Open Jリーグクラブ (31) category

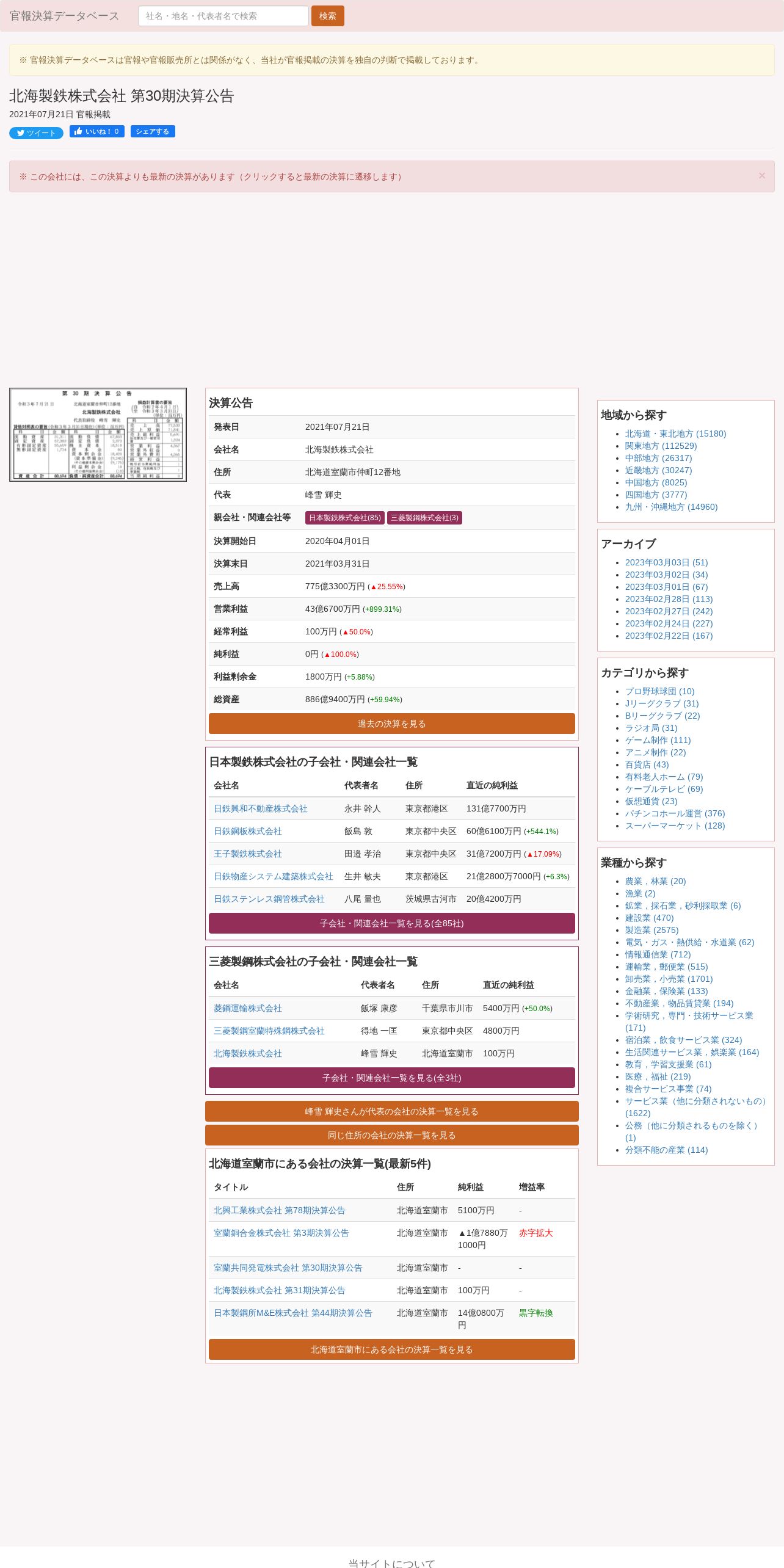pyautogui.click(x=662, y=703)
